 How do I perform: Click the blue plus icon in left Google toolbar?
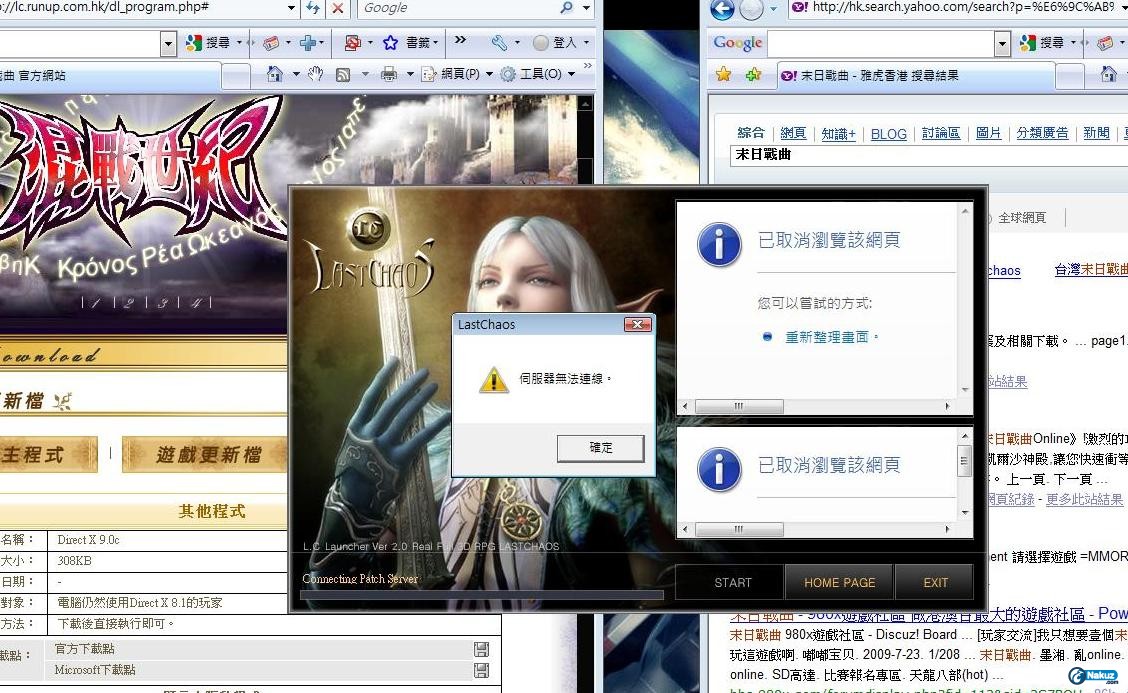point(307,43)
